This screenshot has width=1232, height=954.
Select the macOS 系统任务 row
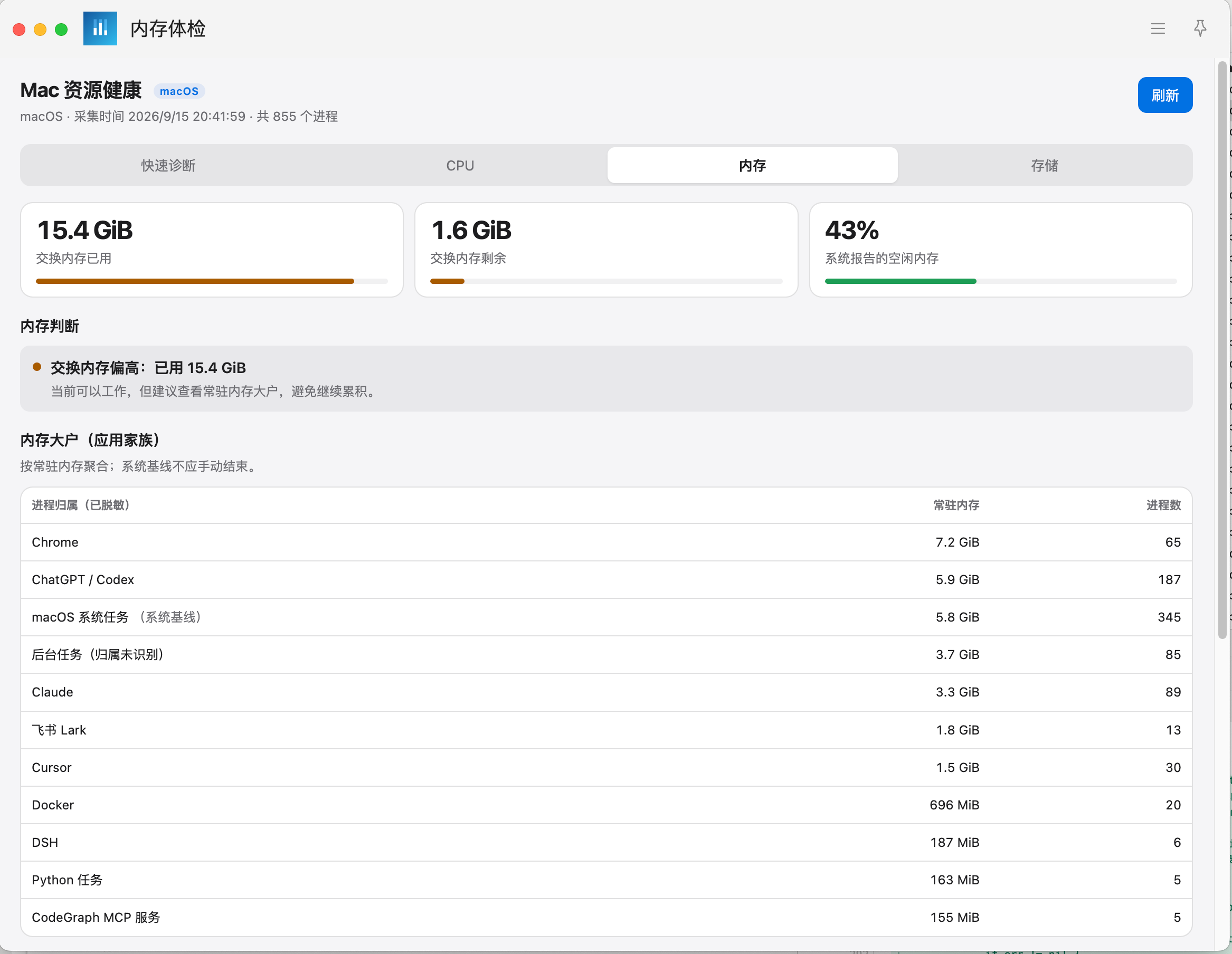[x=606, y=617]
